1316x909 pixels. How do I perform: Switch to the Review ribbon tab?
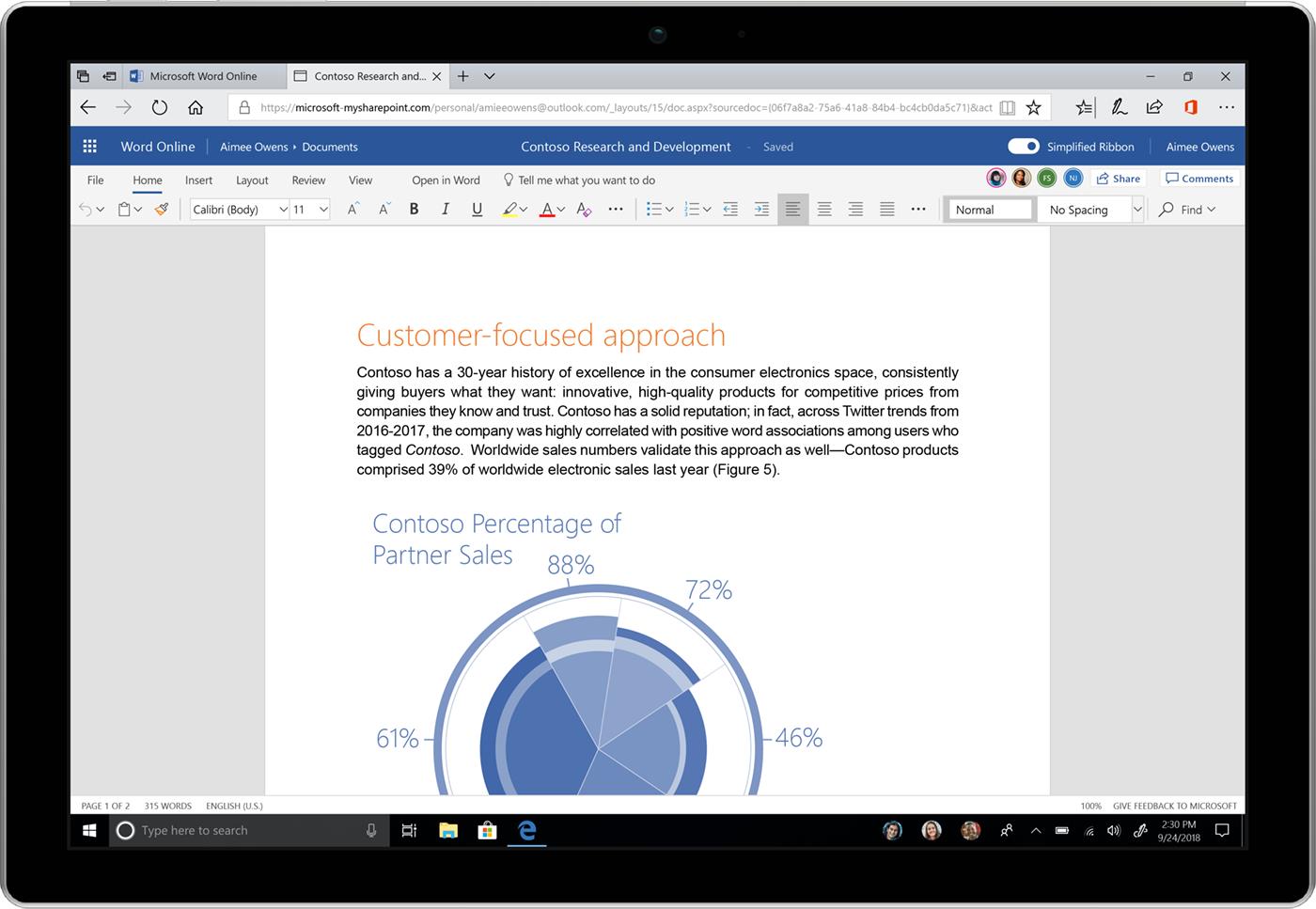pyautogui.click(x=307, y=180)
